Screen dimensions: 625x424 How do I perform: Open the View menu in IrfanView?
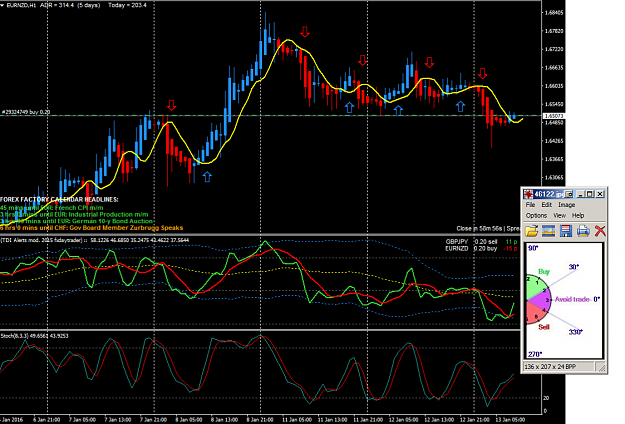[x=559, y=215]
